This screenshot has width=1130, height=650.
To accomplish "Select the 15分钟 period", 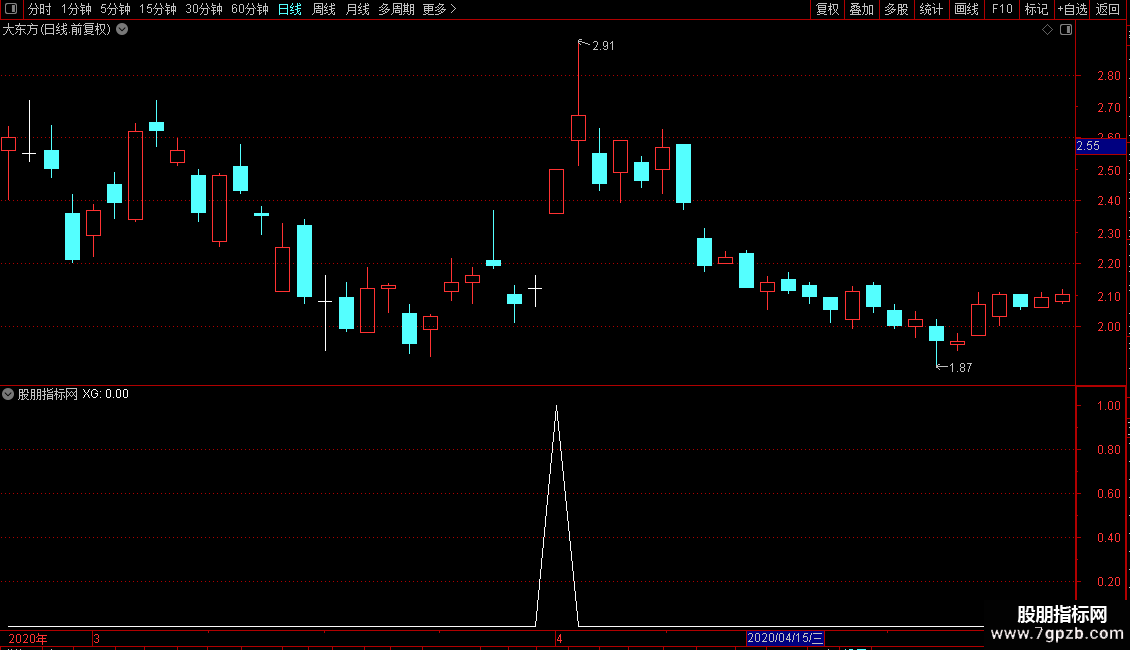I will (158, 9).
